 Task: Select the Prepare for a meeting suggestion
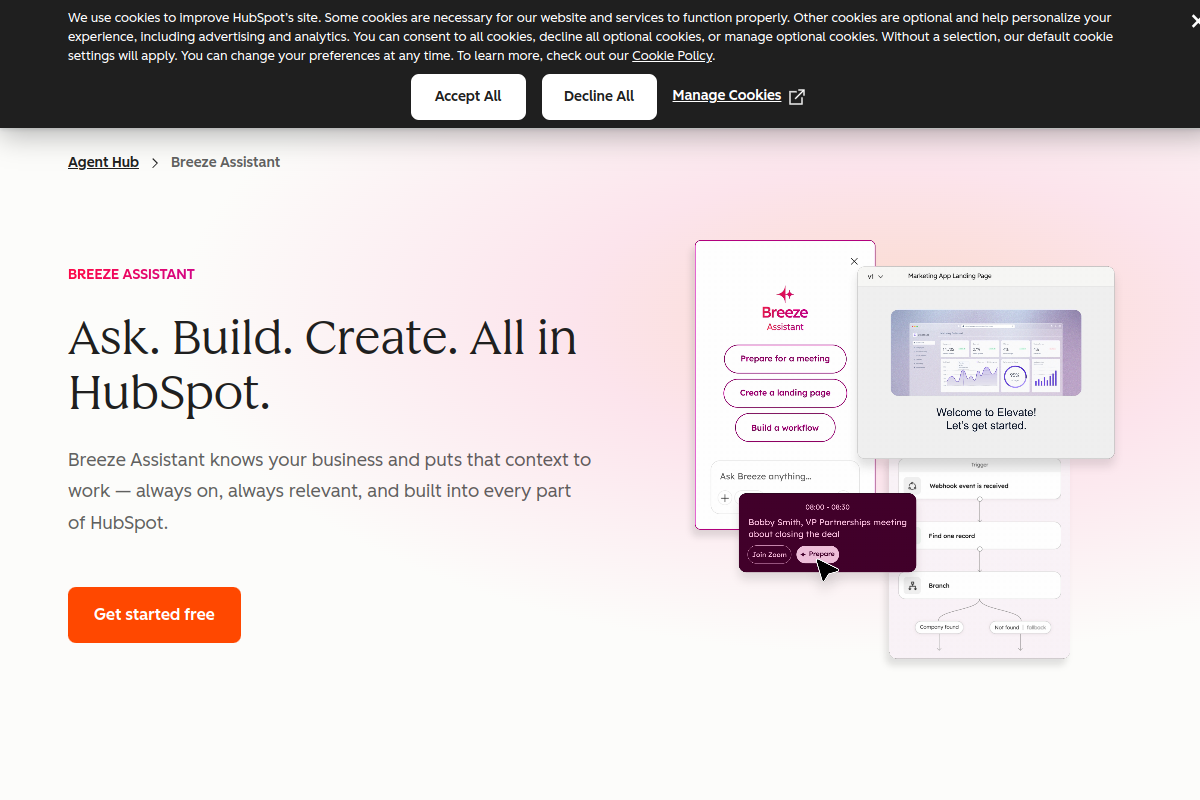(785, 358)
